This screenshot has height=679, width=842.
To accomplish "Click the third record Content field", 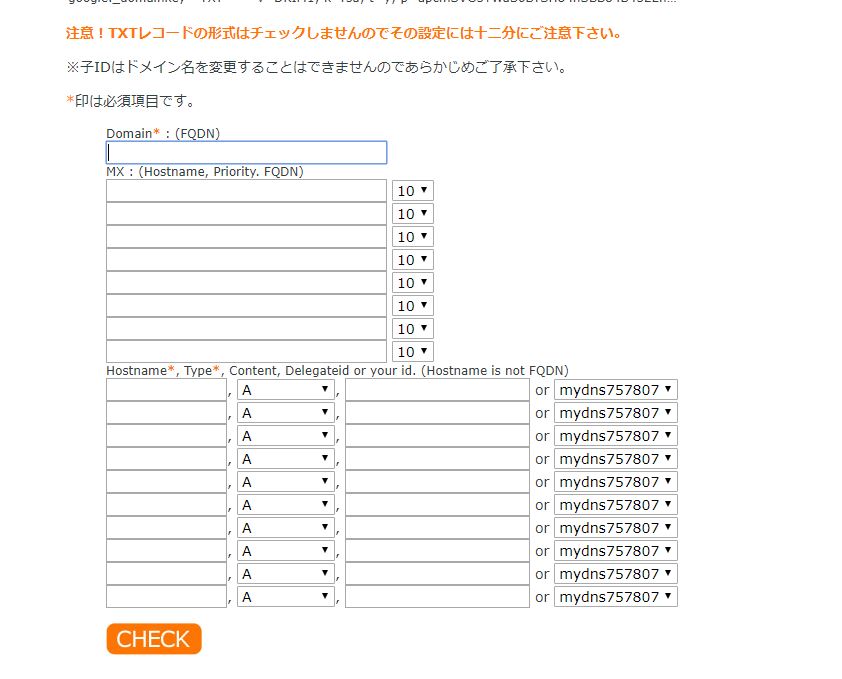I will pos(437,436).
